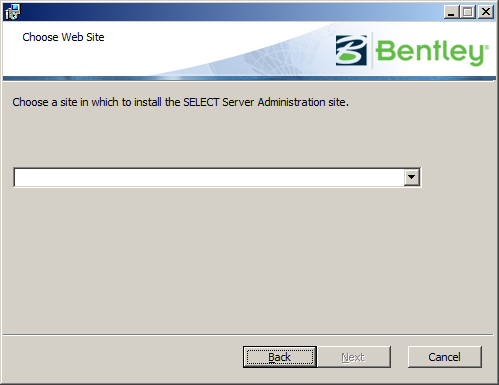
Task: Click the blue divider under the header
Action: [x=249, y=78]
